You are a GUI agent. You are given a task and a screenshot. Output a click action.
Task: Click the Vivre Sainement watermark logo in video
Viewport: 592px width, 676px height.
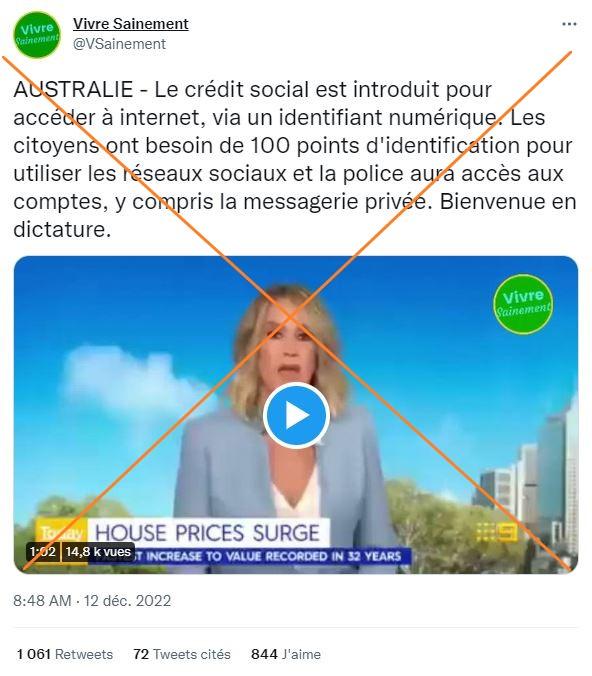click(x=523, y=304)
